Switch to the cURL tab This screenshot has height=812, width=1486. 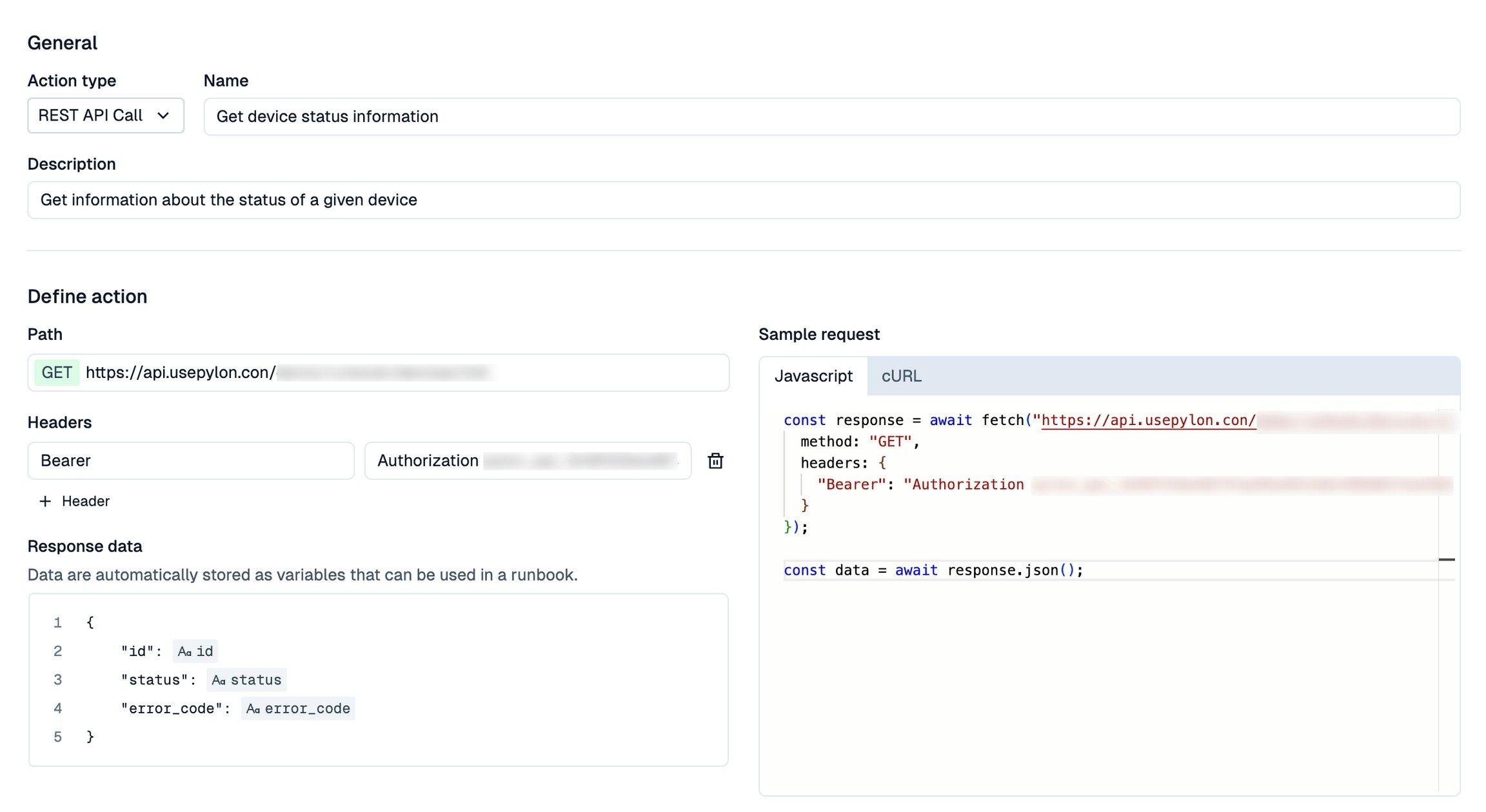pyautogui.click(x=901, y=376)
